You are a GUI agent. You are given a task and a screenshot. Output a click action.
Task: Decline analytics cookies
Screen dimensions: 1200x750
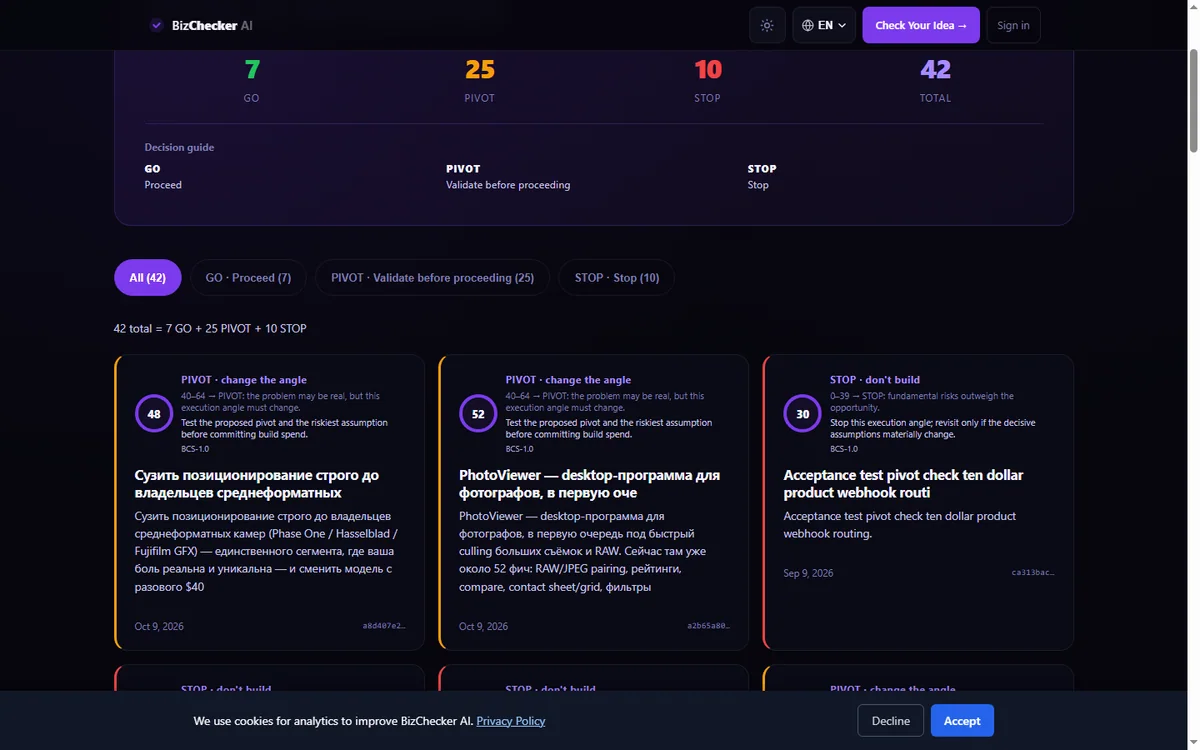pyautogui.click(x=891, y=721)
